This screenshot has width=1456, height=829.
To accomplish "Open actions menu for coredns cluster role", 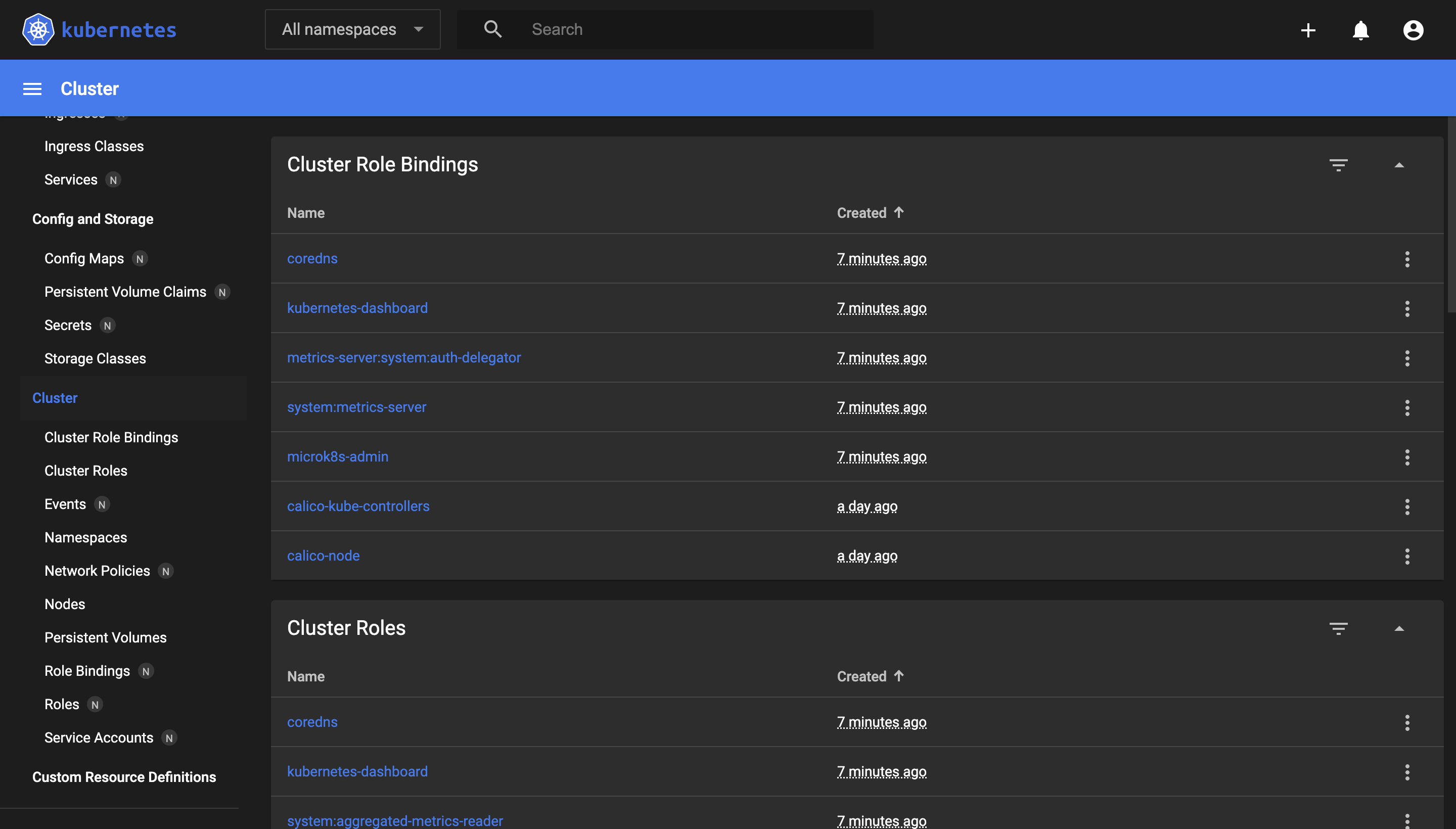I will pyautogui.click(x=1407, y=722).
